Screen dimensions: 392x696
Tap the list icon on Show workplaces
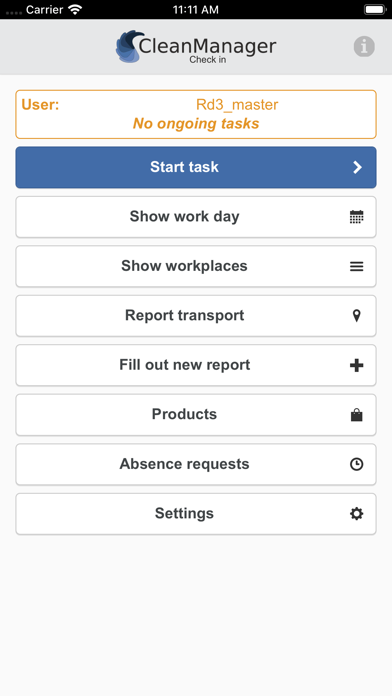(356, 266)
